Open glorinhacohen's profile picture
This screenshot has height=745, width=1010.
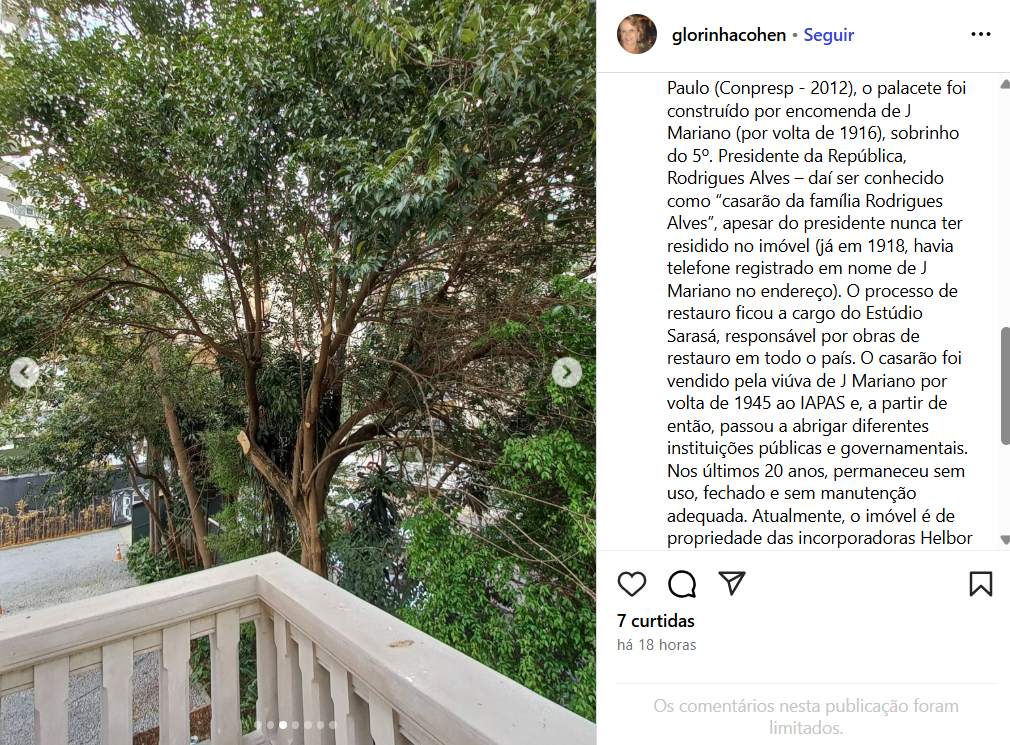point(637,33)
